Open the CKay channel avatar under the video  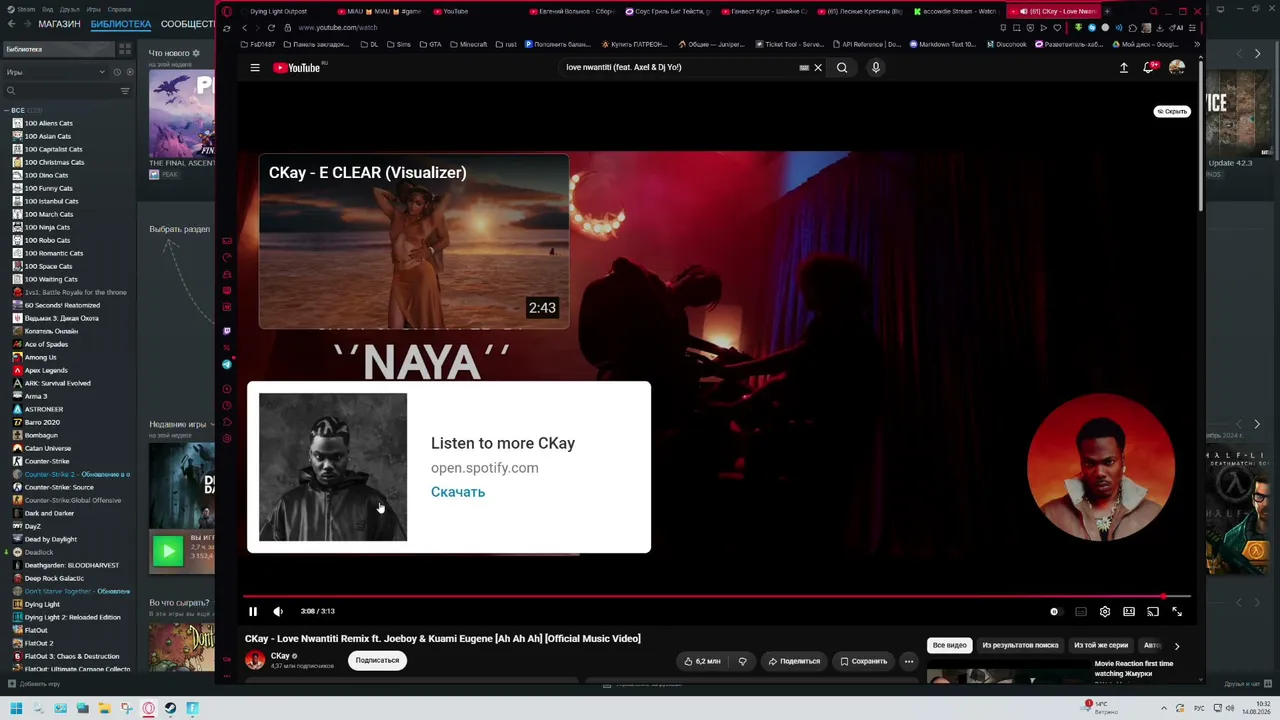click(x=255, y=660)
